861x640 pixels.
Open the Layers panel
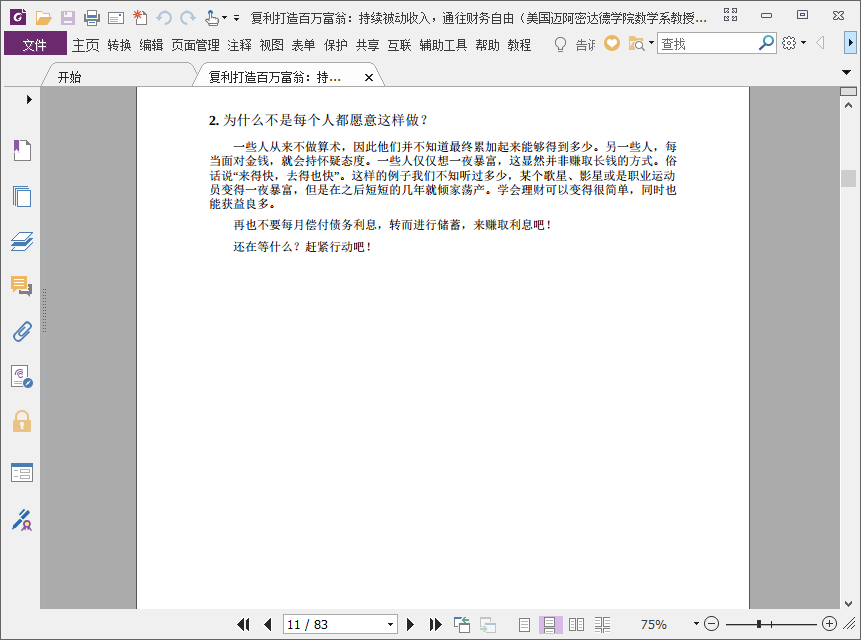point(22,241)
